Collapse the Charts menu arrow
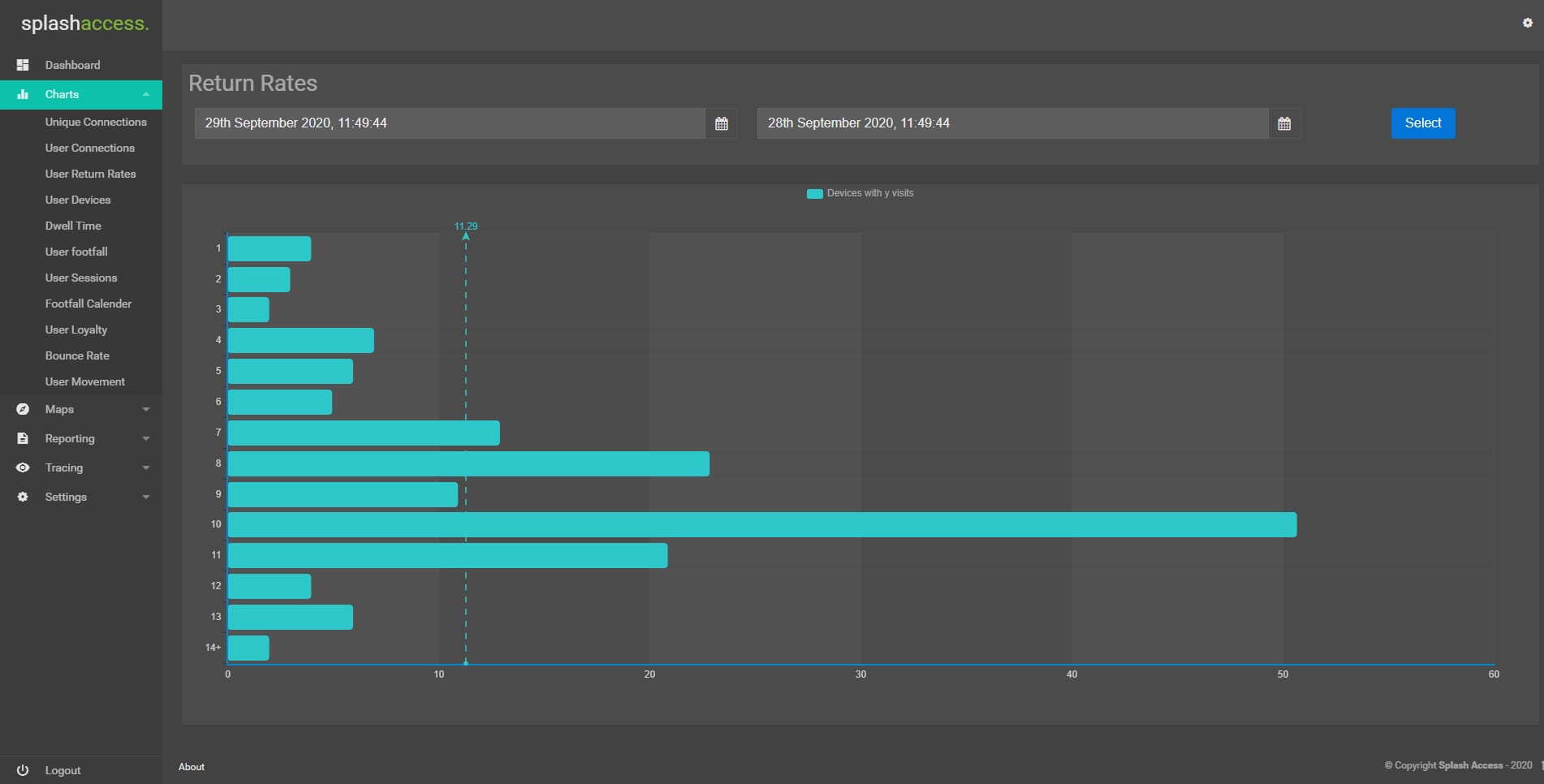The image size is (1544, 784). click(x=146, y=94)
